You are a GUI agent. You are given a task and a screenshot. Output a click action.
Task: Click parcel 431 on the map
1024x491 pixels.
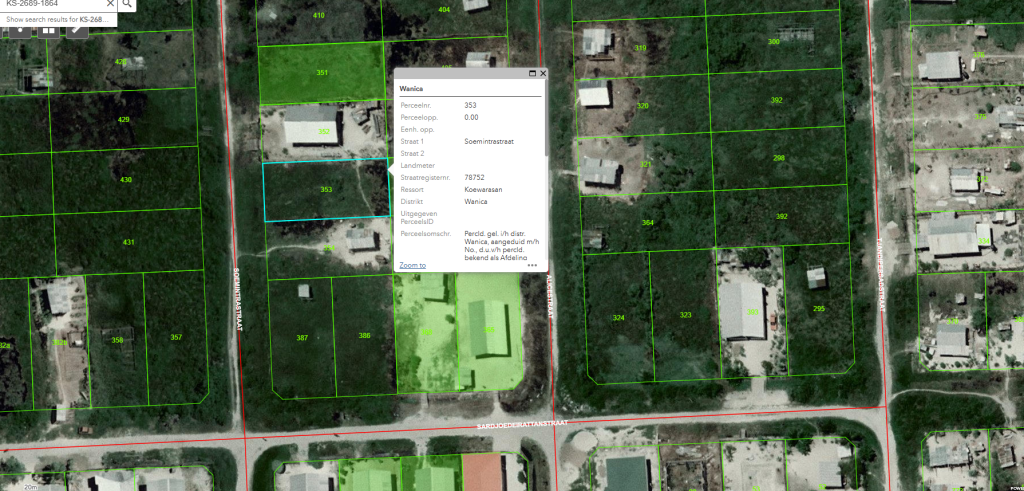click(x=128, y=242)
